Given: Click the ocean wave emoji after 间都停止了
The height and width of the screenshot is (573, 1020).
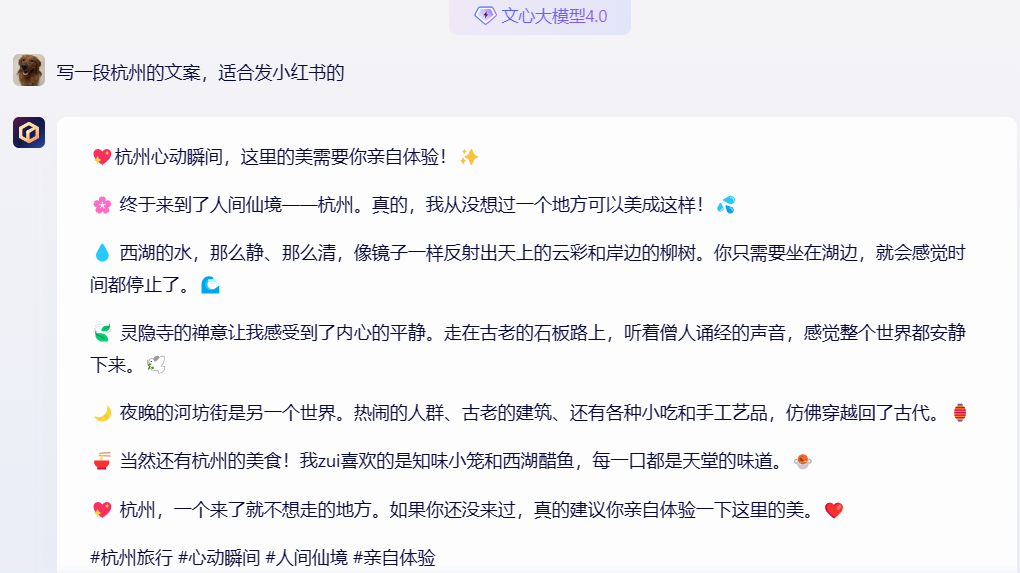Looking at the screenshot, I should (210, 285).
